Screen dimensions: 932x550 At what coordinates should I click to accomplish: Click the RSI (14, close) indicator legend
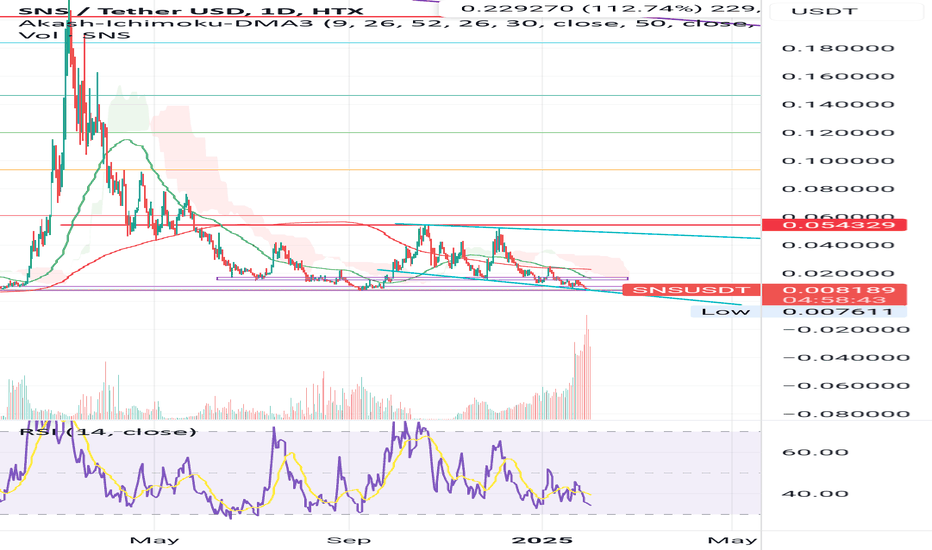(x=108, y=431)
